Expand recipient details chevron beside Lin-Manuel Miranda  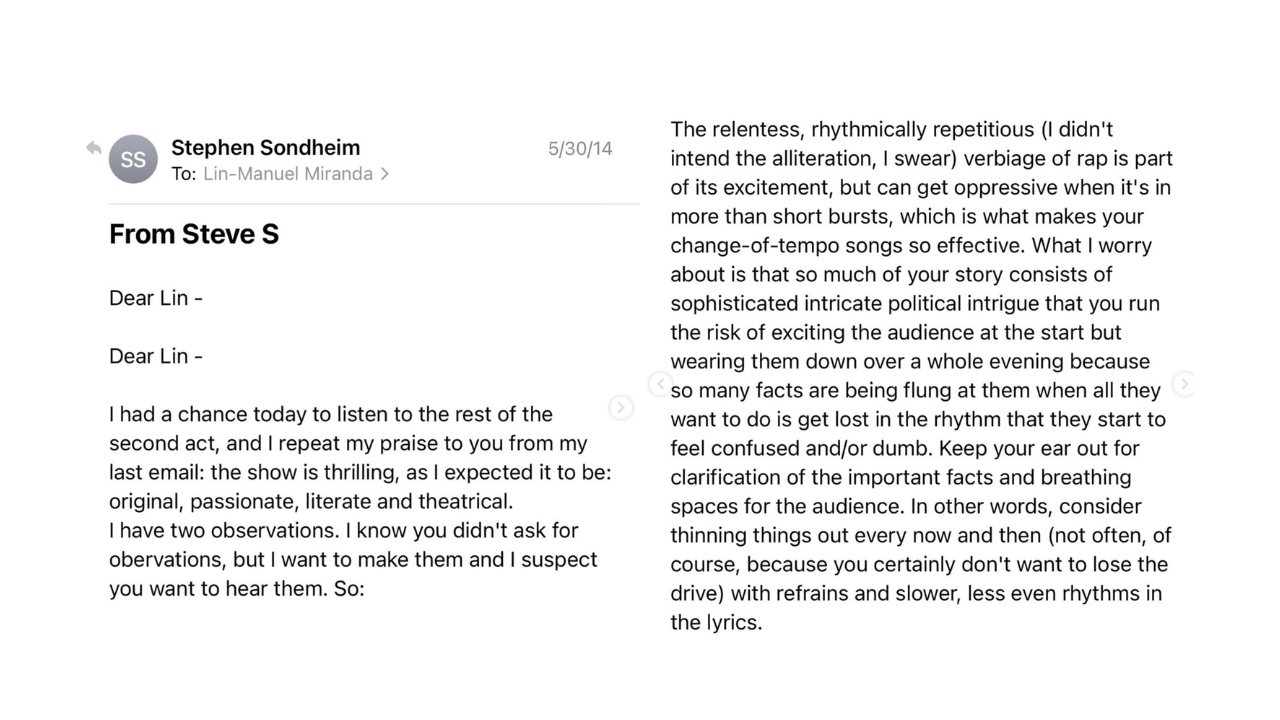[x=385, y=174]
